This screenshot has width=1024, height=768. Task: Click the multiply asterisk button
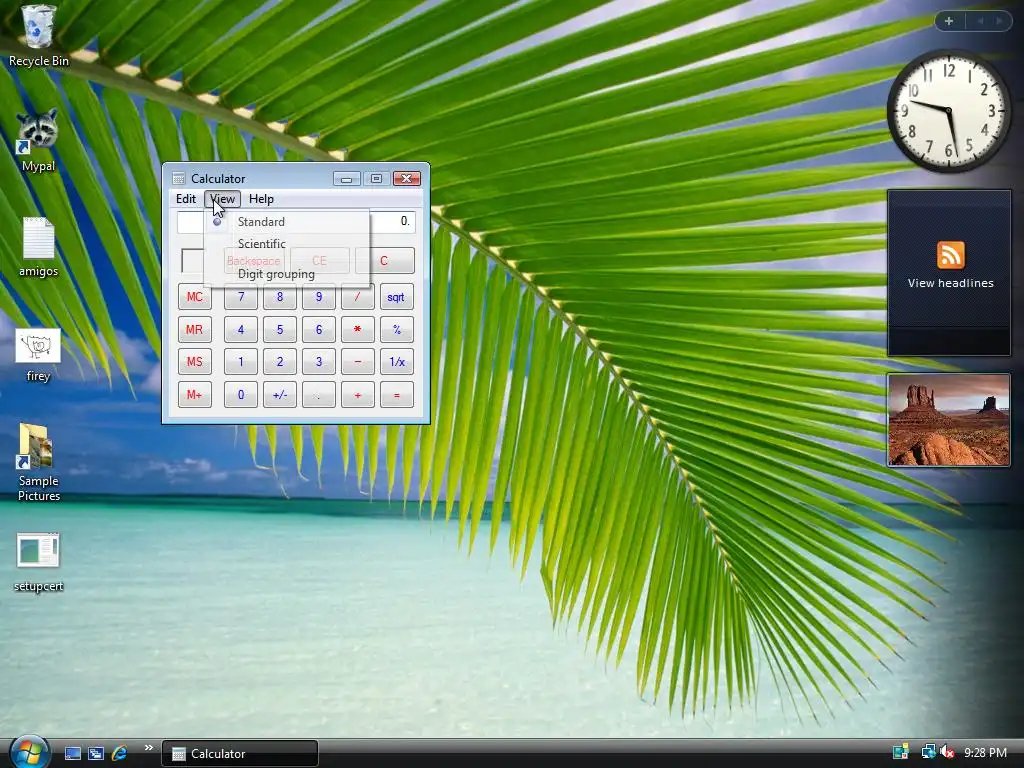click(x=357, y=330)
